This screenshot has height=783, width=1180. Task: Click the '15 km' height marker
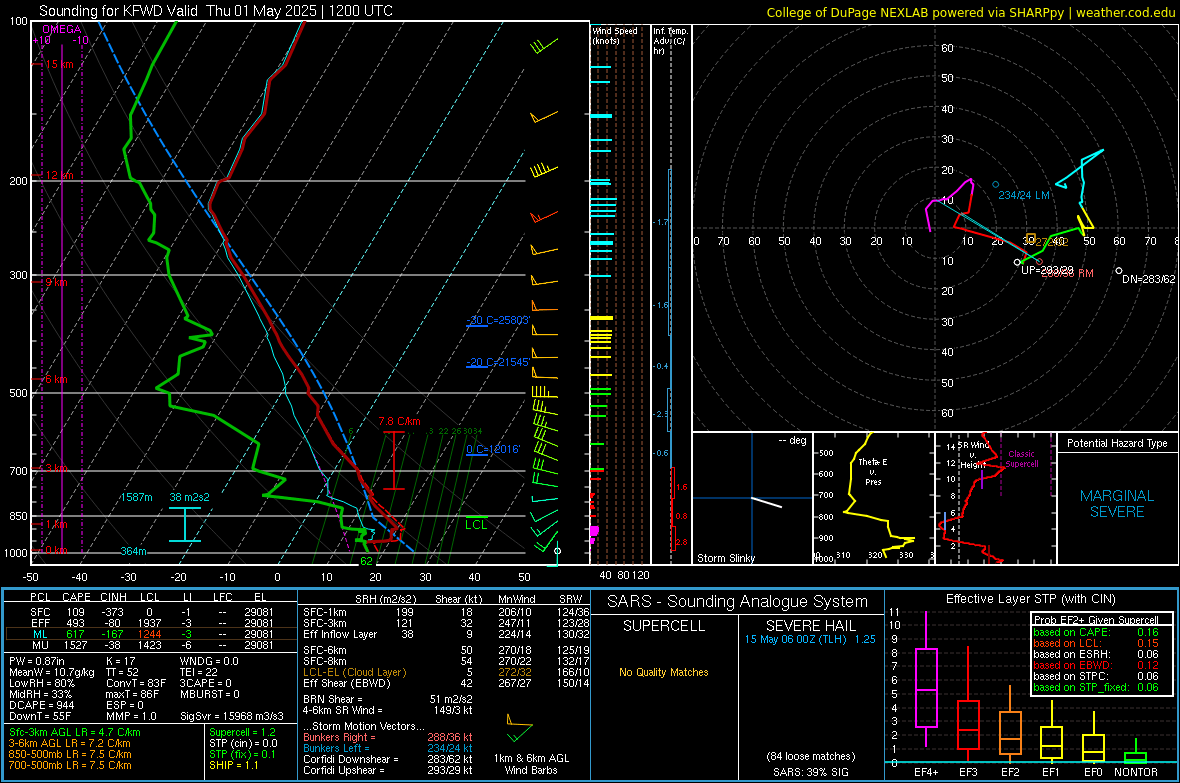[59, 64]
